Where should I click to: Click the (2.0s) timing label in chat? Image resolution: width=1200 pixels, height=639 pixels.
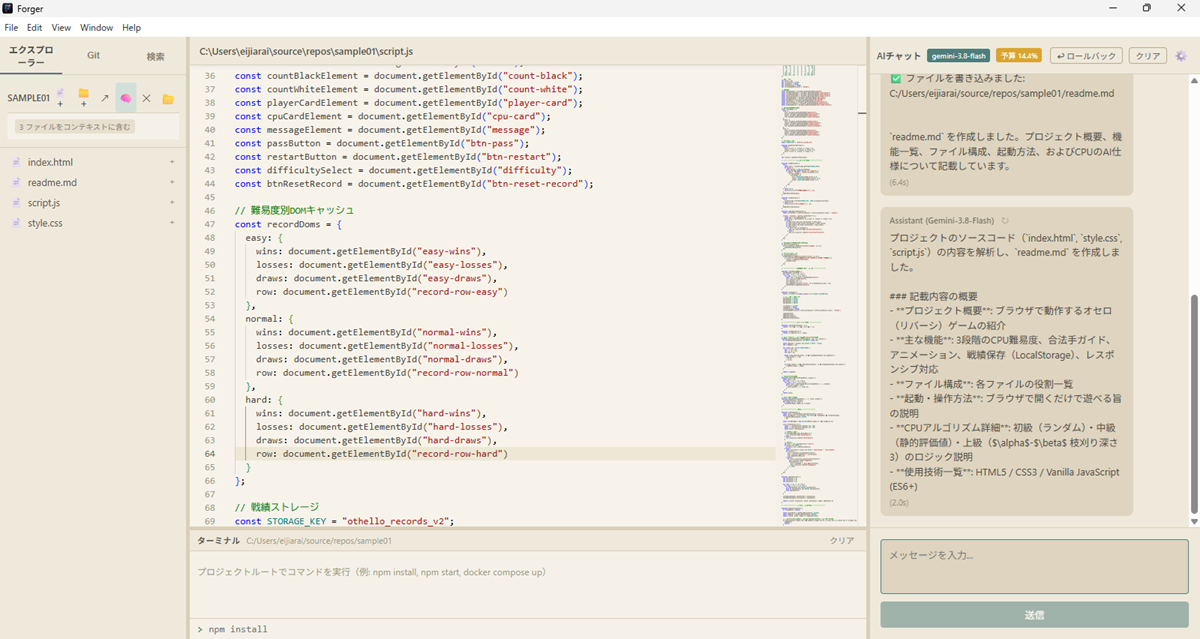click(x=899, y=502)
